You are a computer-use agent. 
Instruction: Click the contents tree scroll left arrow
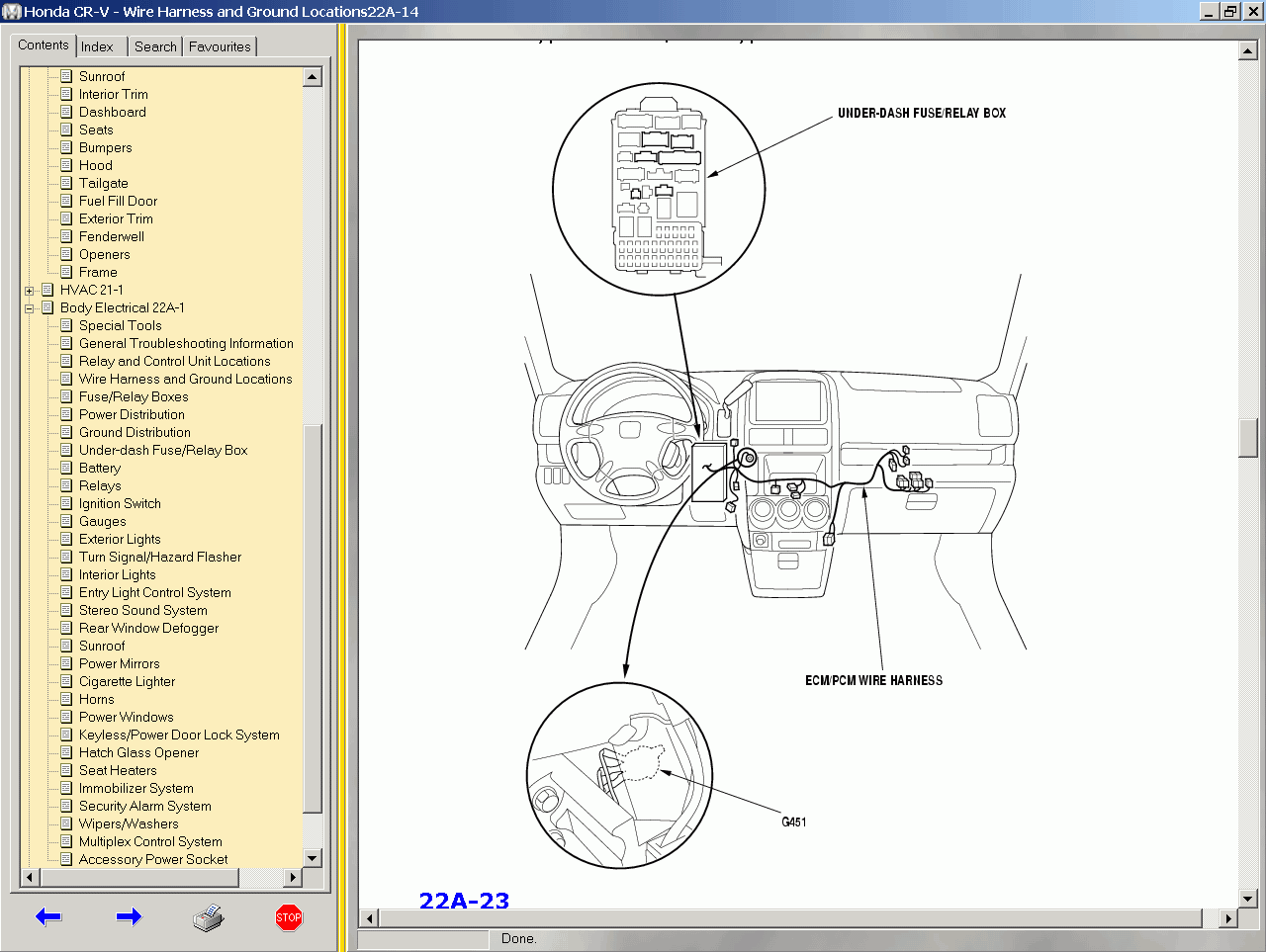coord(30,877)
